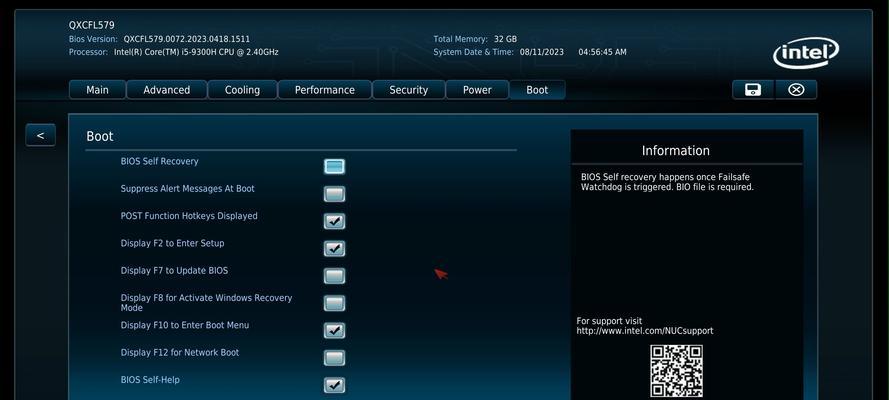Screen dimensions: 889x400
Task: Select the Boot tab
Action: (537, 90)
